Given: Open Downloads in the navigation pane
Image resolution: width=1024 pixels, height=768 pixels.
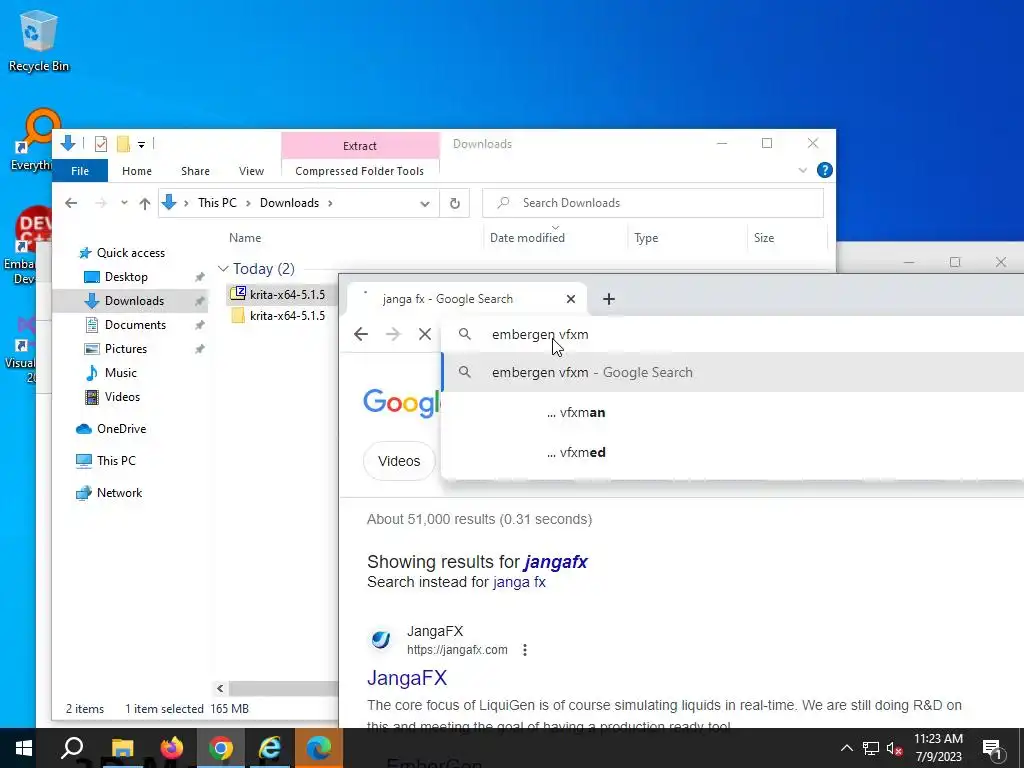Looking at the screenshot, I should [135, 301].
